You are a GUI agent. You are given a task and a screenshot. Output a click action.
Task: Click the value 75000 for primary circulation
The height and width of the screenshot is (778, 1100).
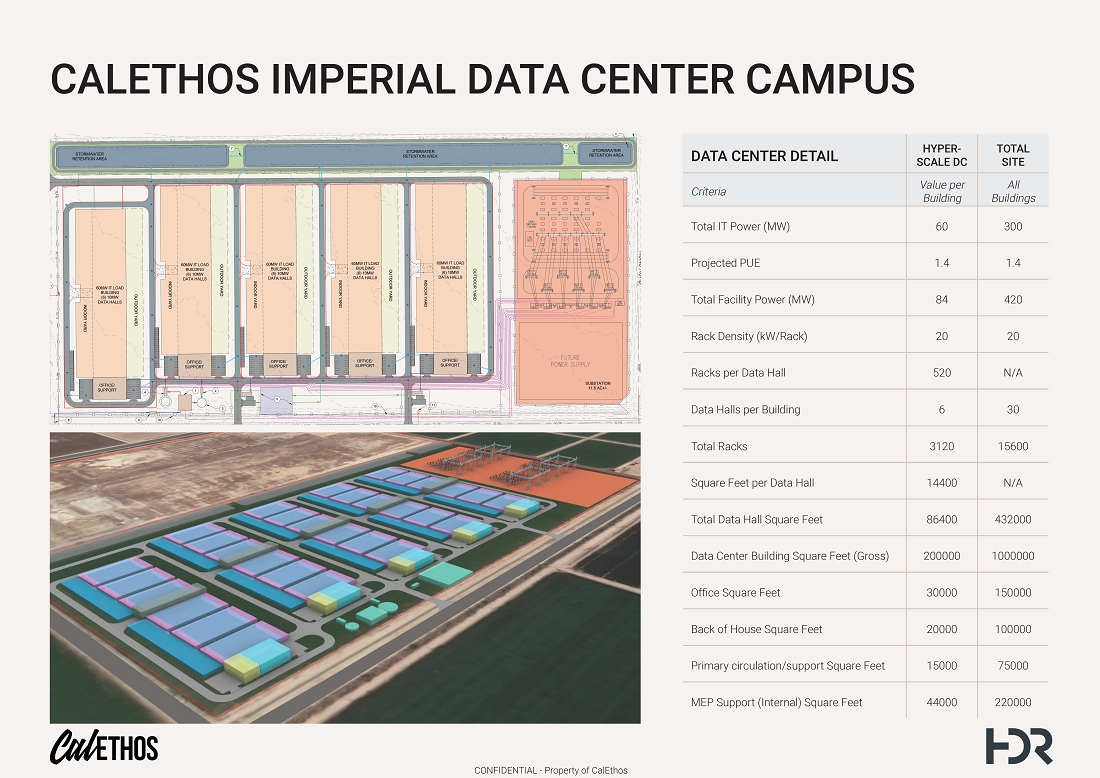tap(1012, 666)
